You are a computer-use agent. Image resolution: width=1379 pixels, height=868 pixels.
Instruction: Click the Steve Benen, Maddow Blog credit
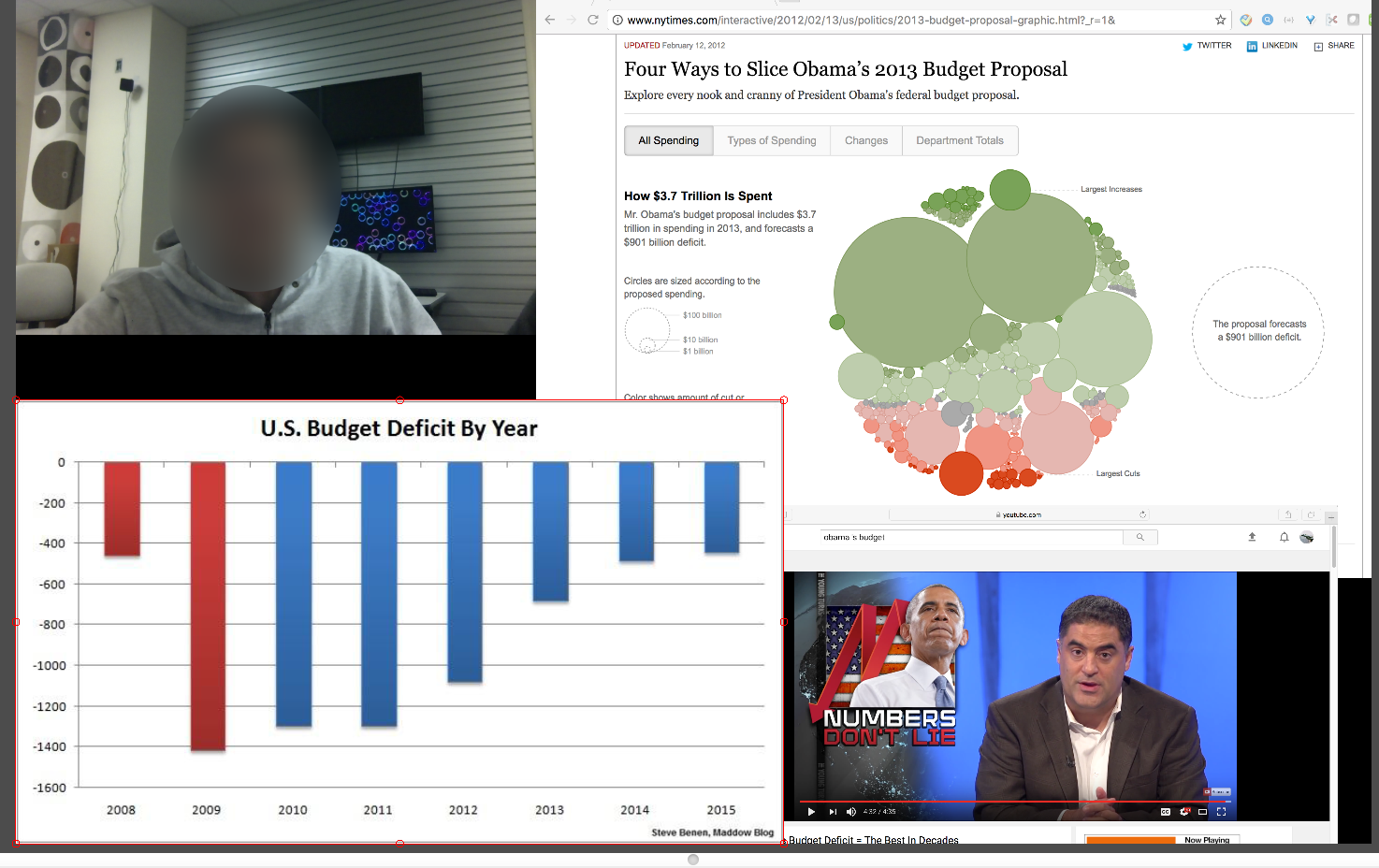713,832
